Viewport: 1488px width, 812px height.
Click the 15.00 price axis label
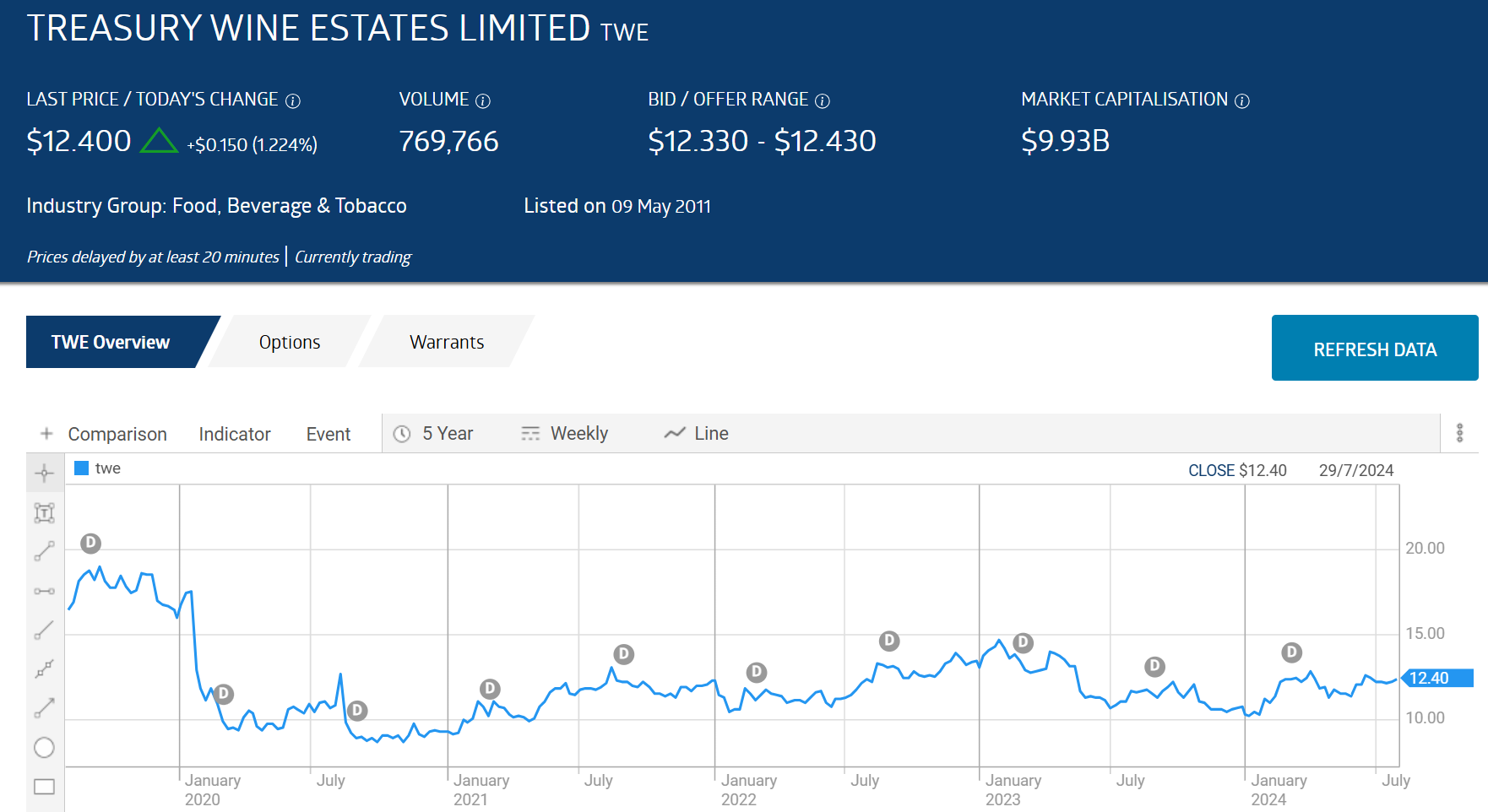tap(1425, 634)
